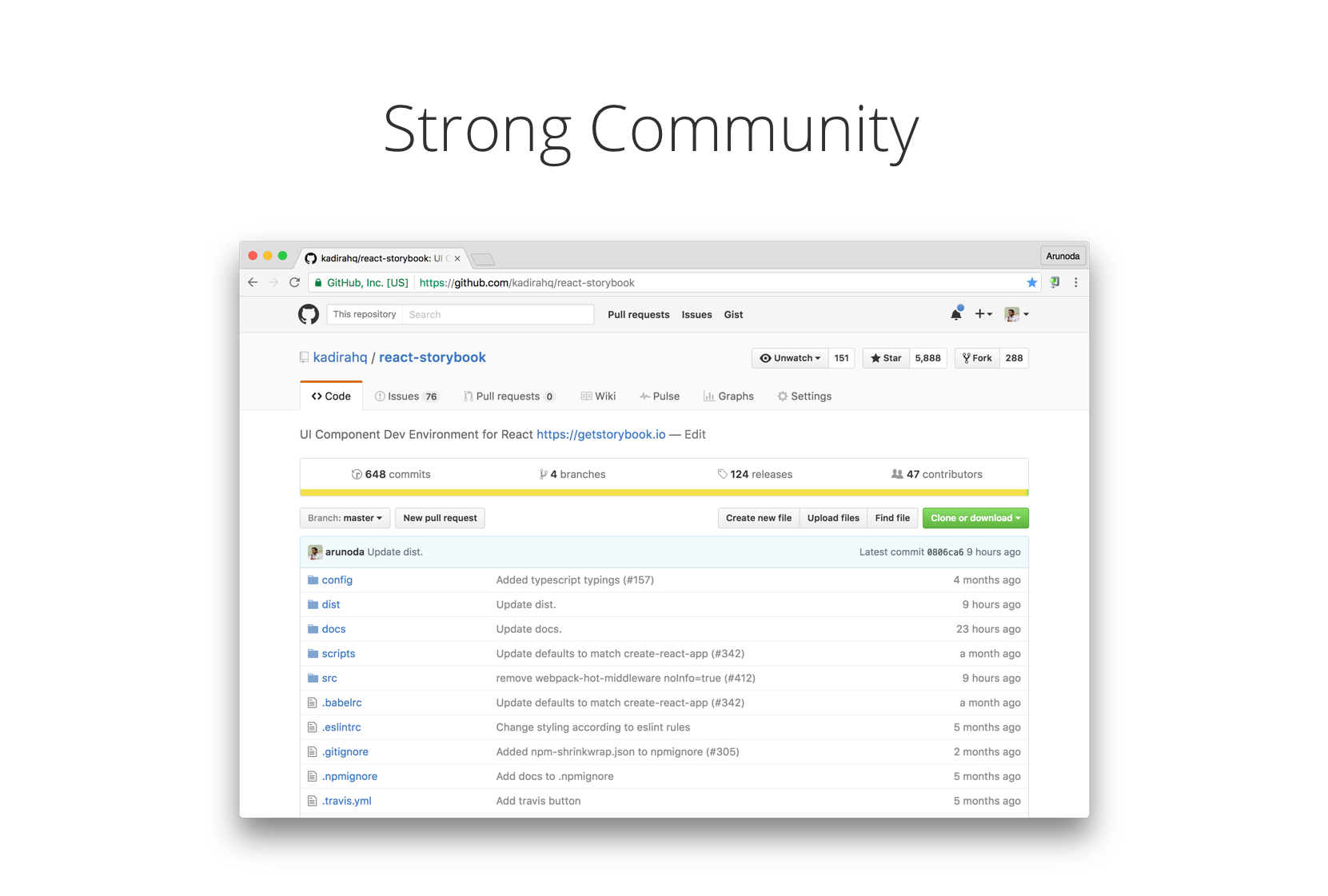This screenshot has height=896, width=1328.
Task: Open the Pulse tab
Action: [660, 396]
